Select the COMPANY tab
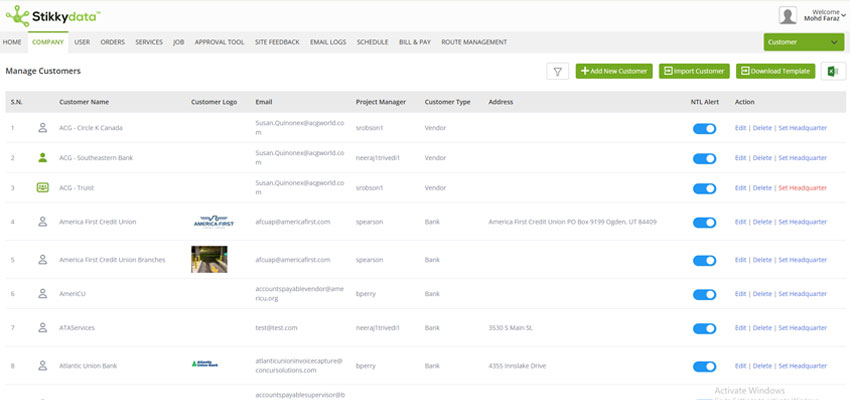Viewport: 850px width, 400px height. (x=48, y=42)
